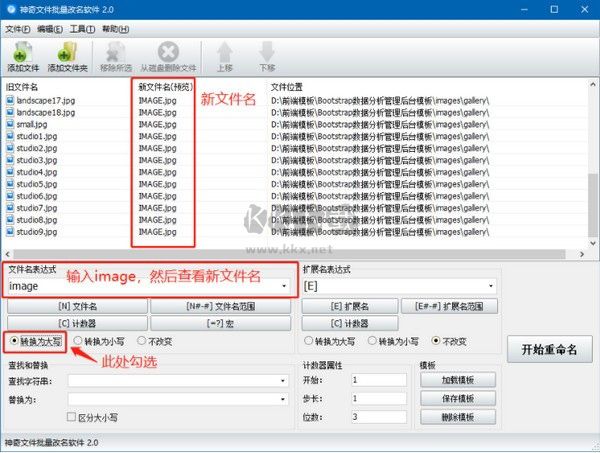Open the 工具(T) menu
The height and width of the screenshot is (453, 600).
click(82, 29)
